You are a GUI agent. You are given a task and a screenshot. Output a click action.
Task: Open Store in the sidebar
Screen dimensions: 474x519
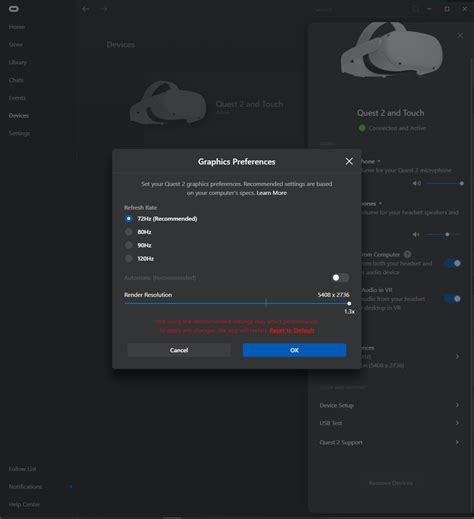point(16,44)
